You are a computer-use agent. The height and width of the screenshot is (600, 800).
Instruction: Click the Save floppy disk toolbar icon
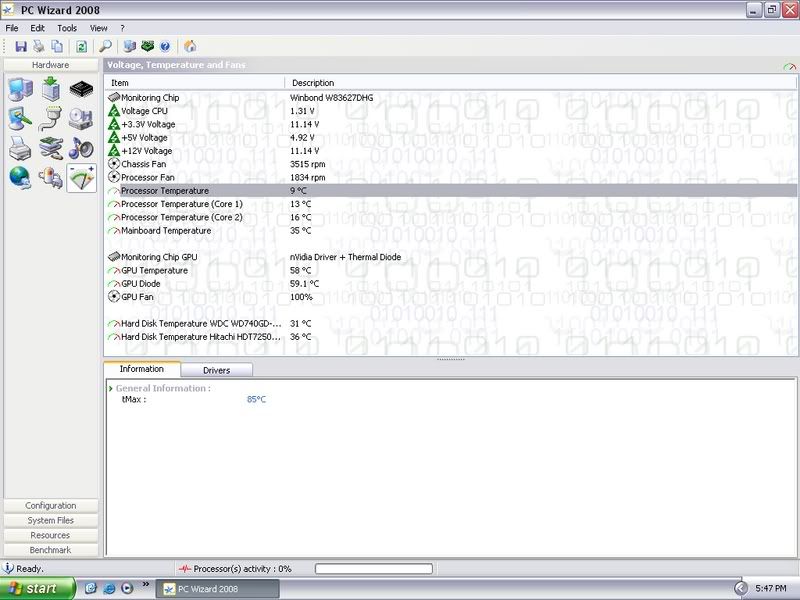pyautogui.click(x=21, y=46)
